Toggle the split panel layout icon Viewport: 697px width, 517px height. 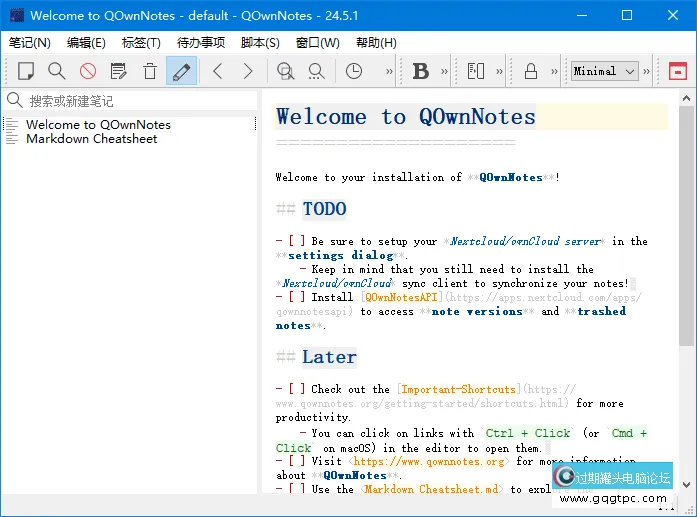pos(476,71)
